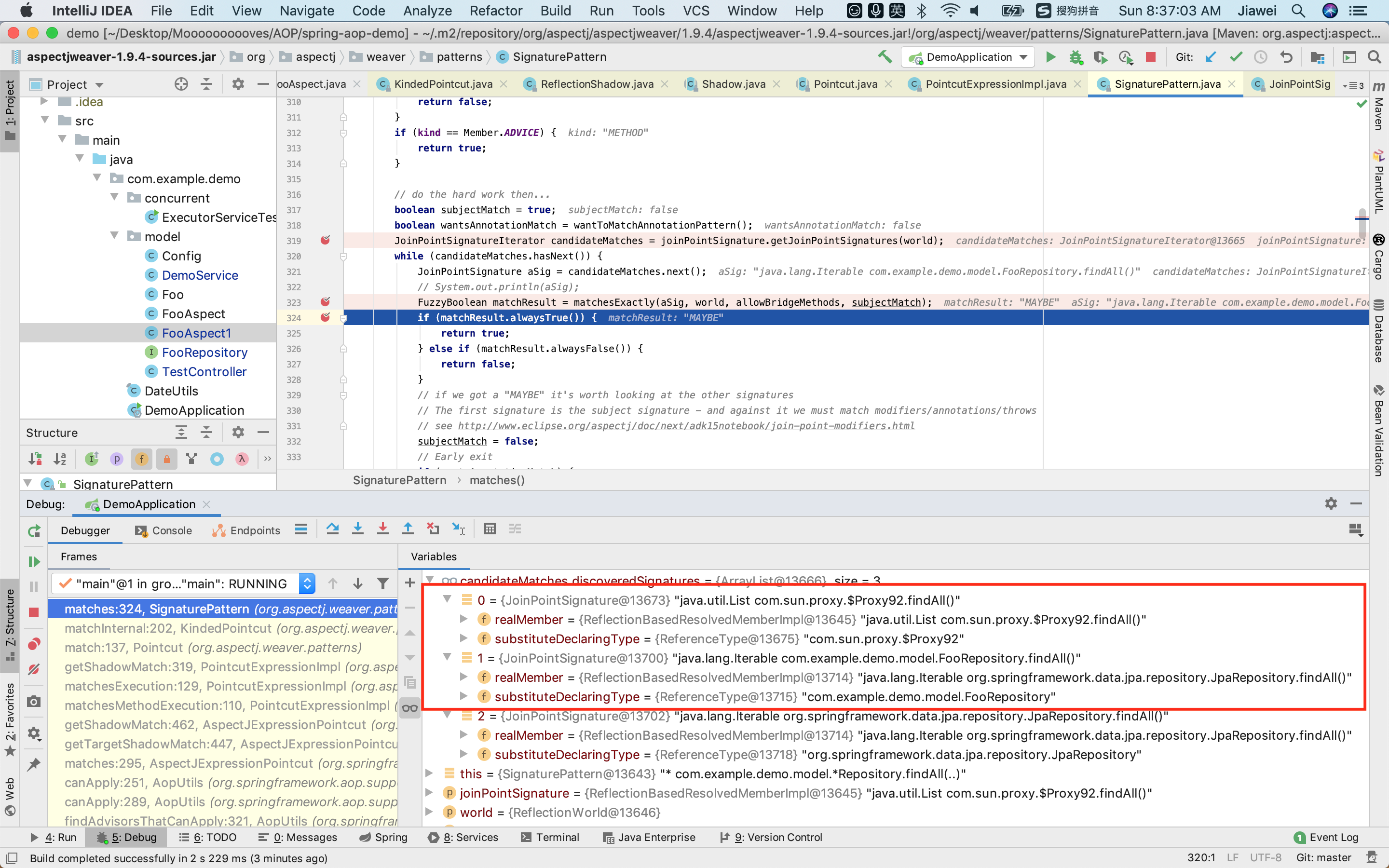
Task: Click Step Into icon in debugger
Action: tap(357, 529)
